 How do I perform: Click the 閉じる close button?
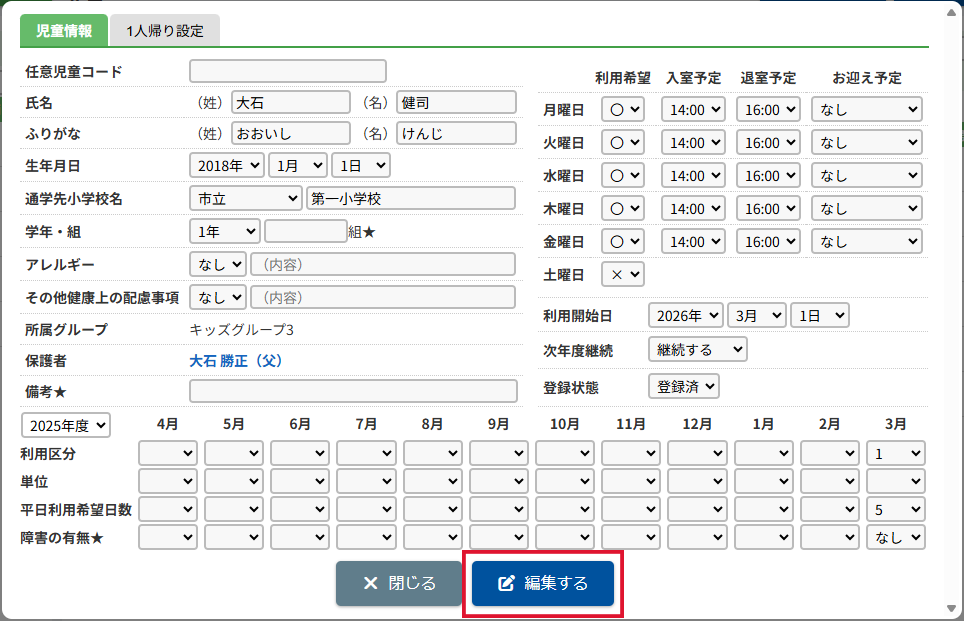point(398,583)
